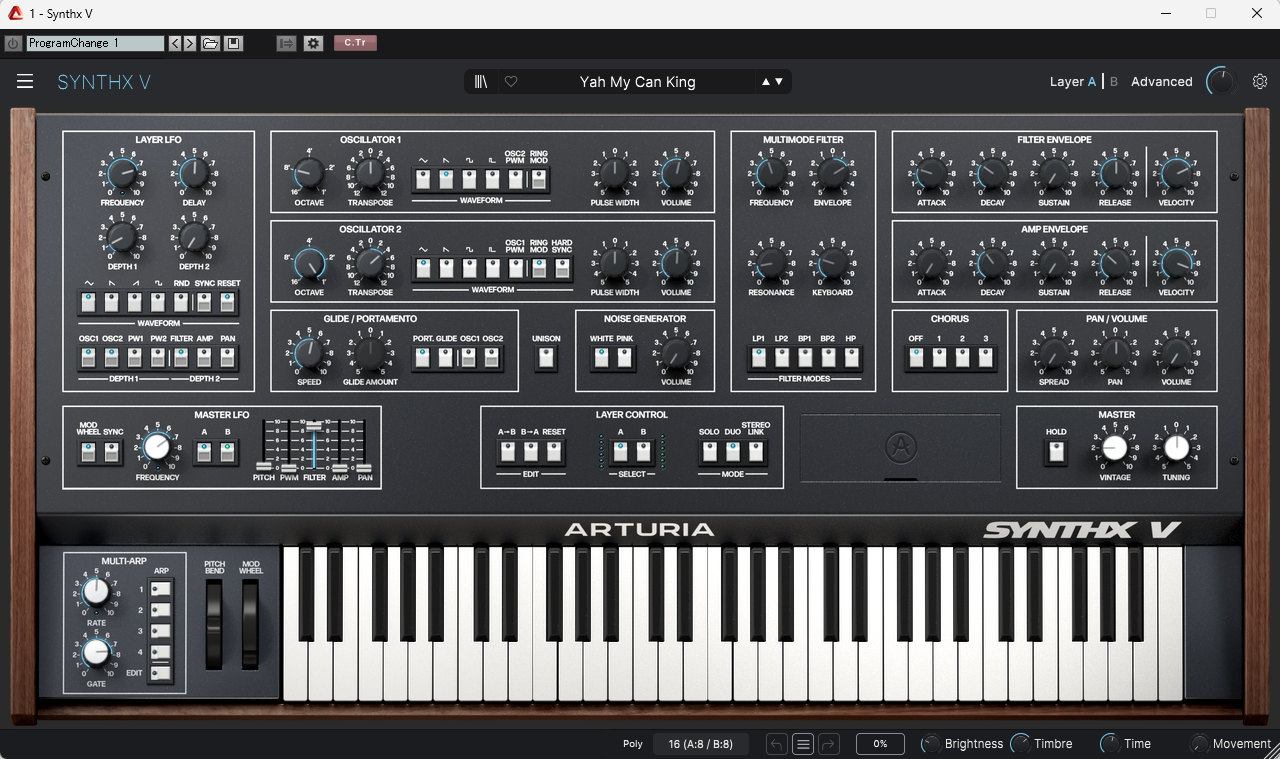The width and height of the screenshot is (1280, 759).
Task: Toggle Master LFO Mod Wheel switch
Action: pyautogui.click(x=88, y=453)
